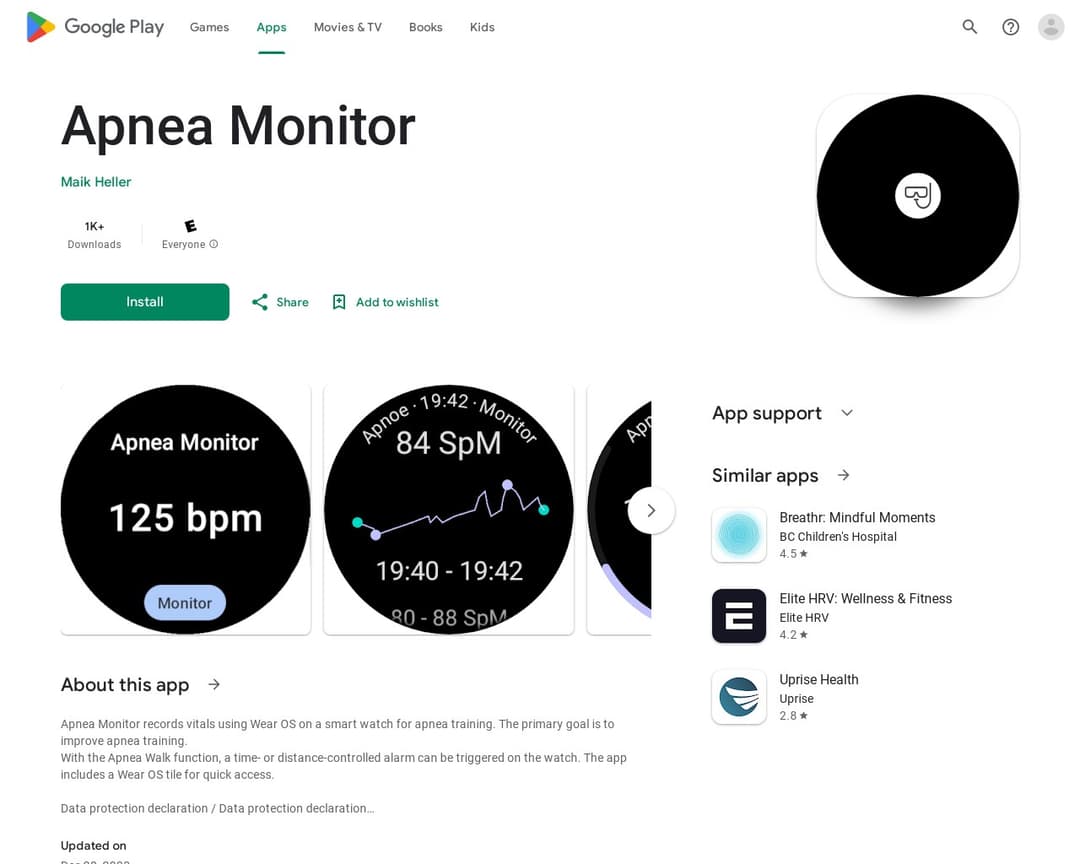Open the Elite HRV app listing
Image resolution: width=1080 pixels, height=864 pixels.
(x=865, y=616)
